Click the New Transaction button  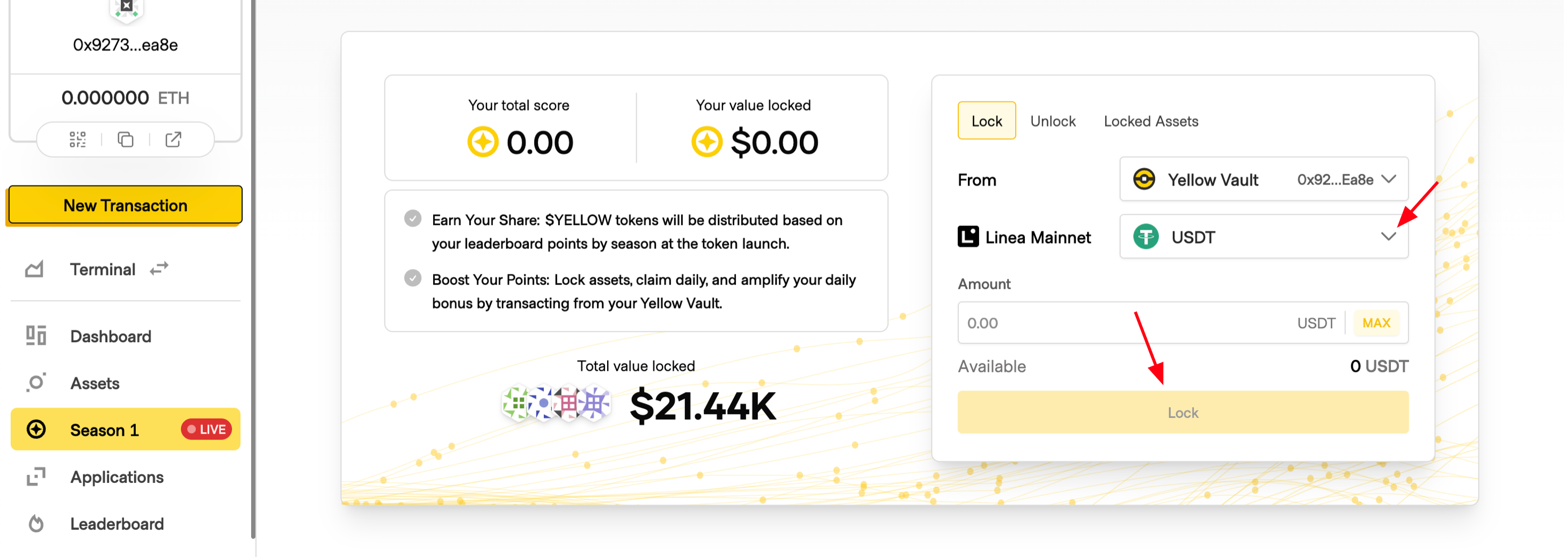(125, 205)
